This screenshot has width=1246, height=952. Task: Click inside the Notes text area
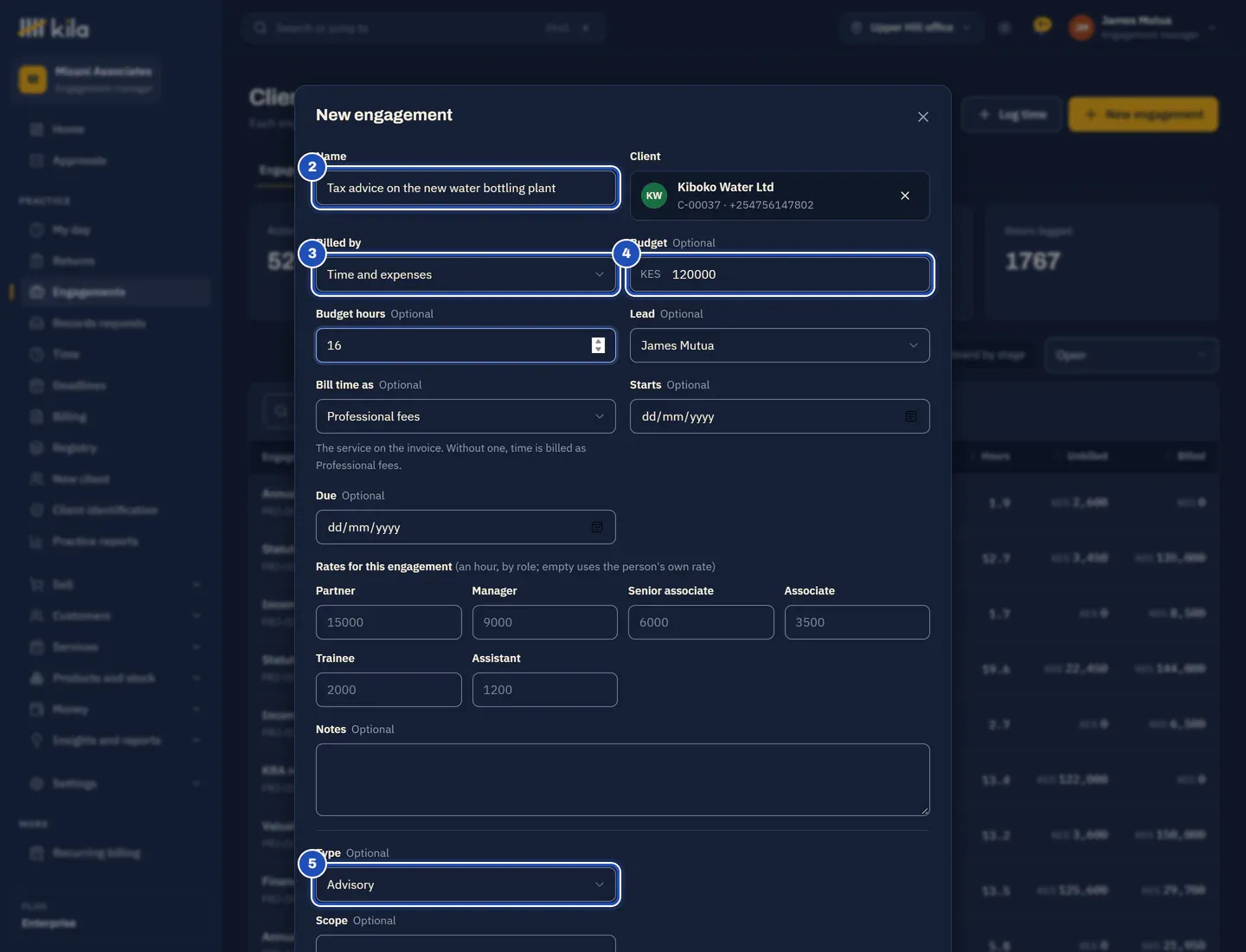pyautogui.click(x=623, y=780)
